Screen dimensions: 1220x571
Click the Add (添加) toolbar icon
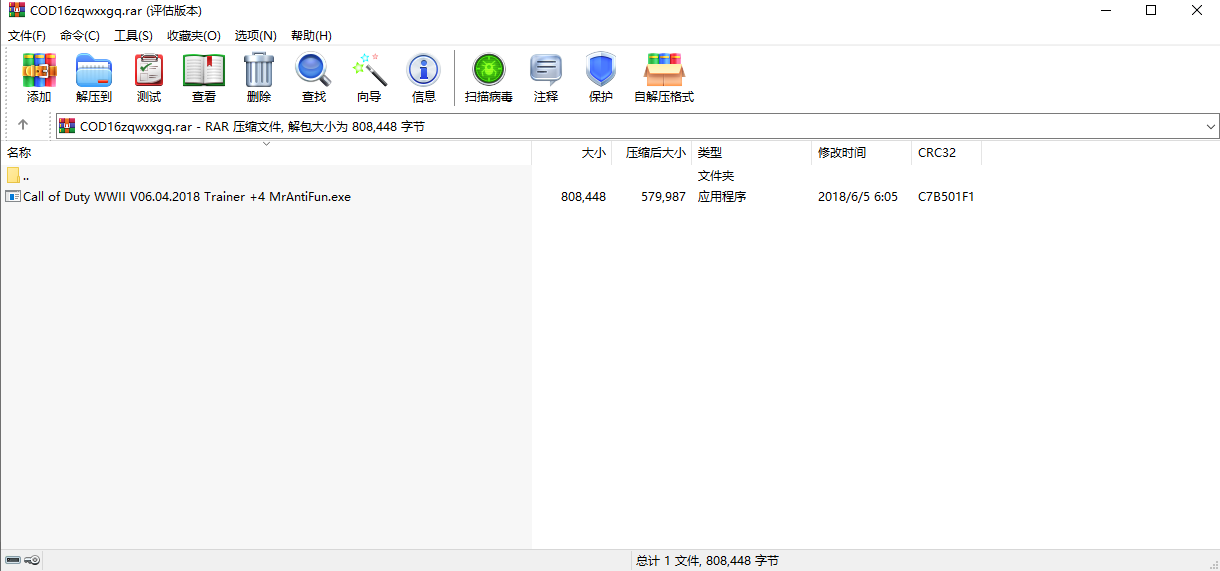[x=39, y=78]
